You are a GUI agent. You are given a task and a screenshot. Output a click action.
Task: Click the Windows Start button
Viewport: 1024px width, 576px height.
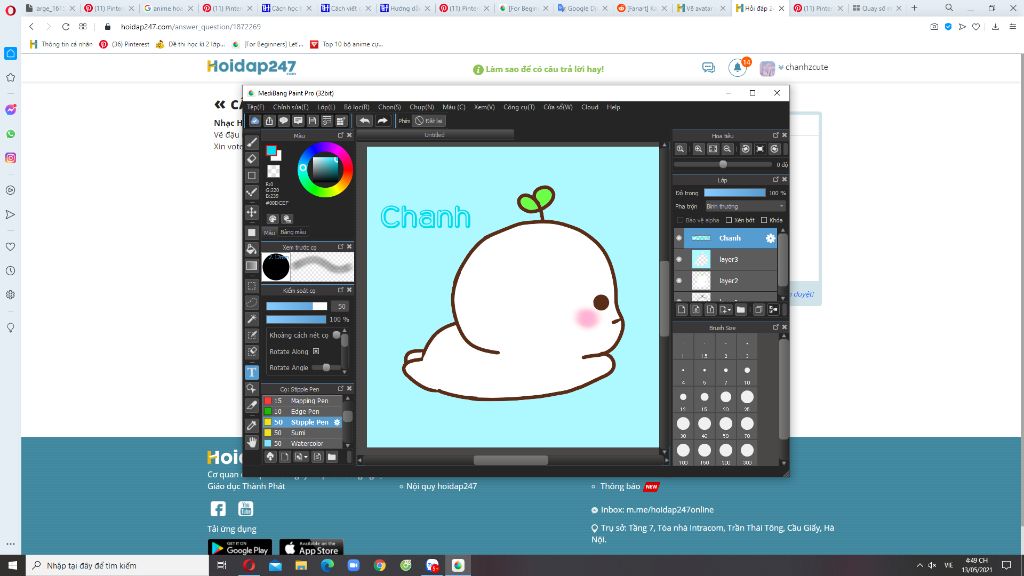[12, 566]
